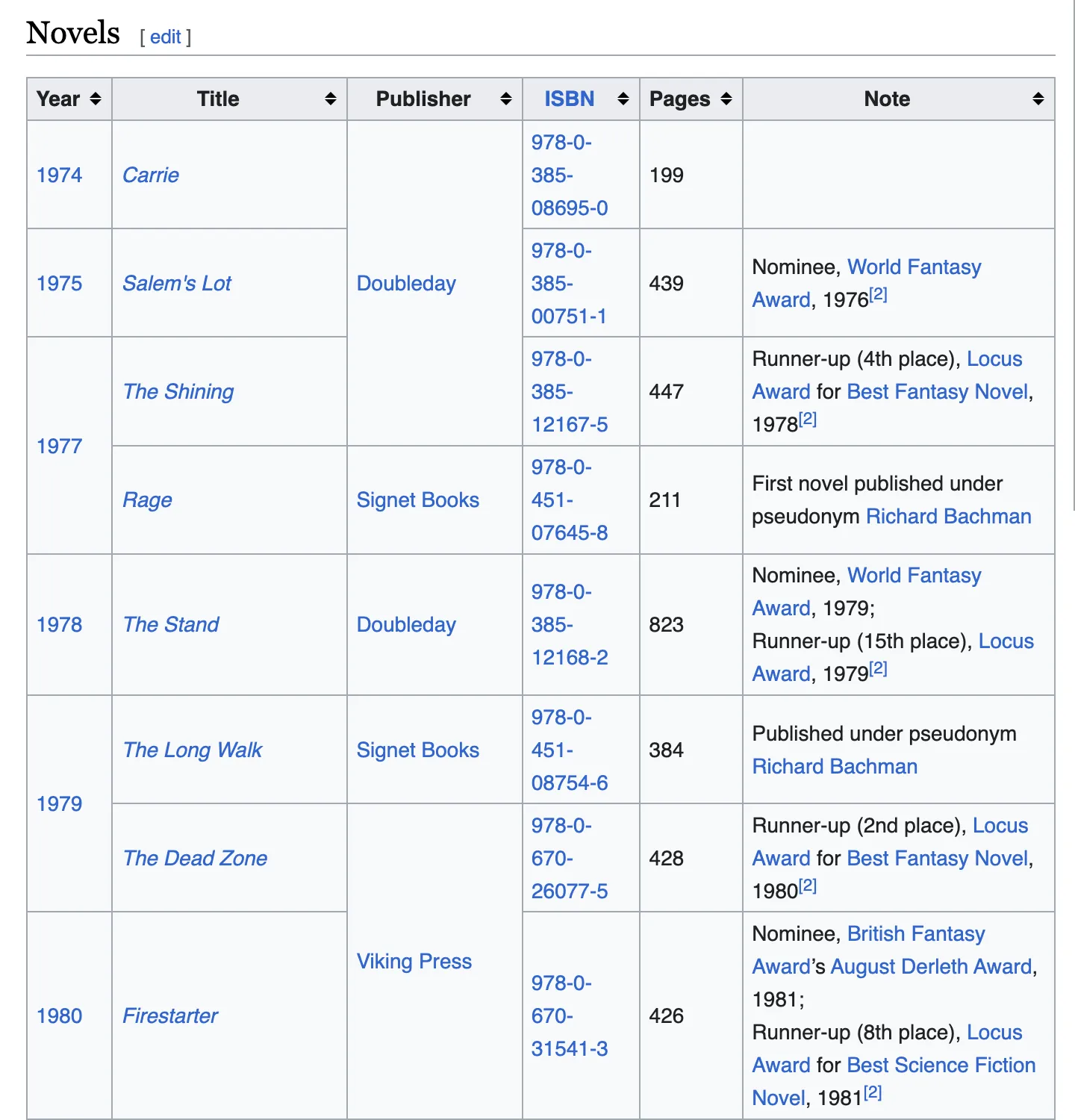Open Doubleday link in The Stand row

coord(406,624)
